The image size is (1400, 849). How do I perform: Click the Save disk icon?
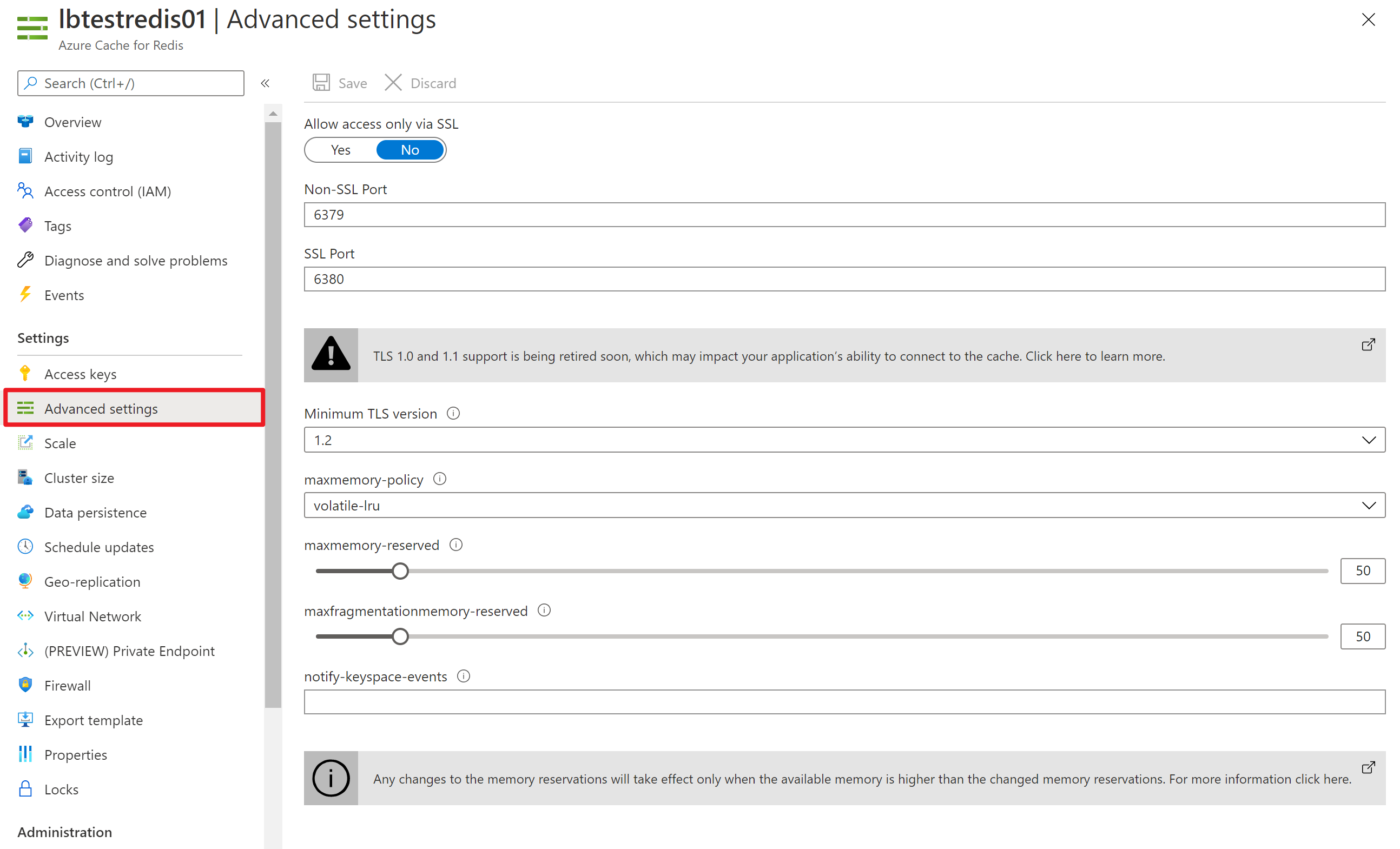[321, 83]
